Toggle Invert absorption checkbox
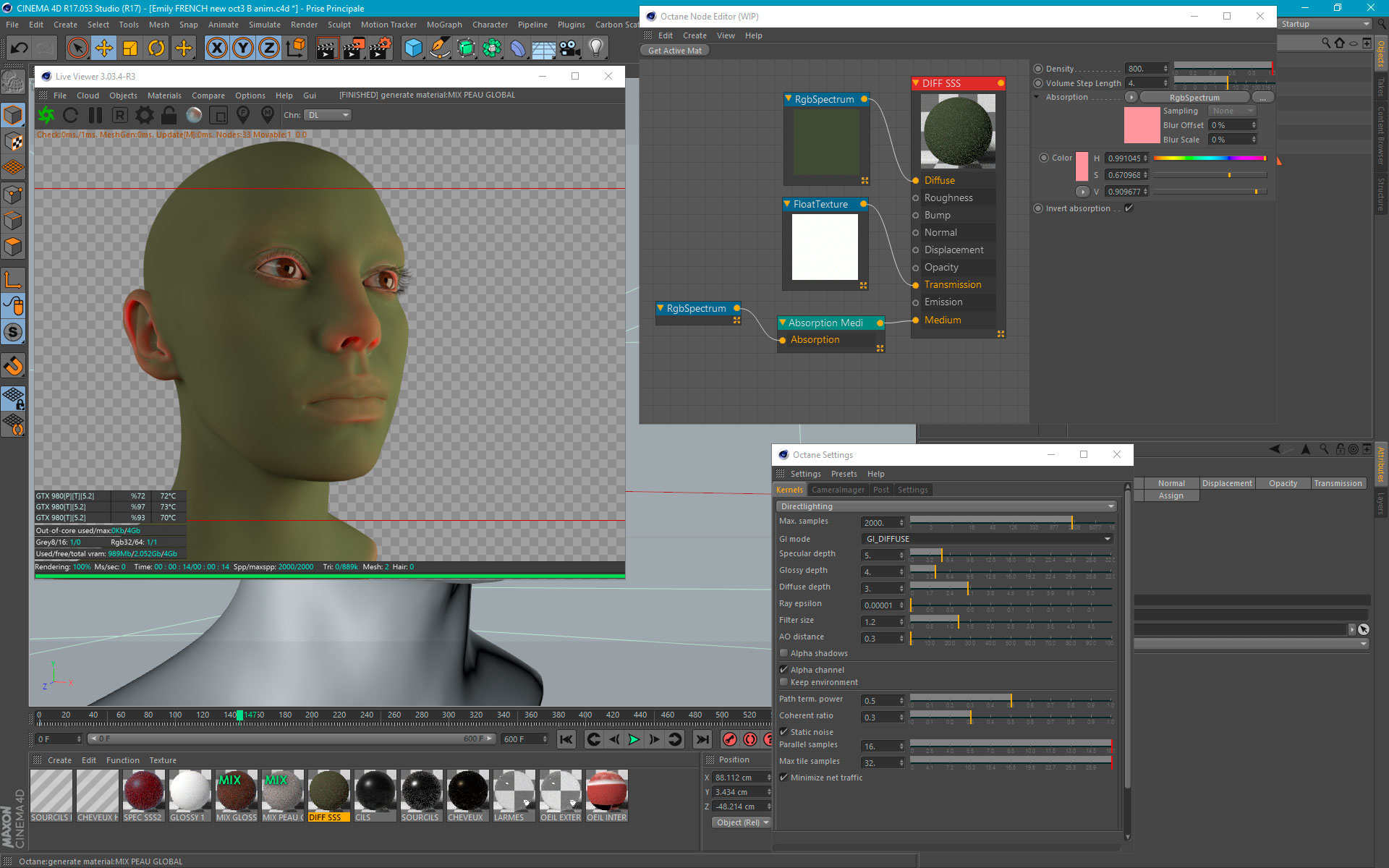Screen dimensions: 1389x868 [1129, 208]
